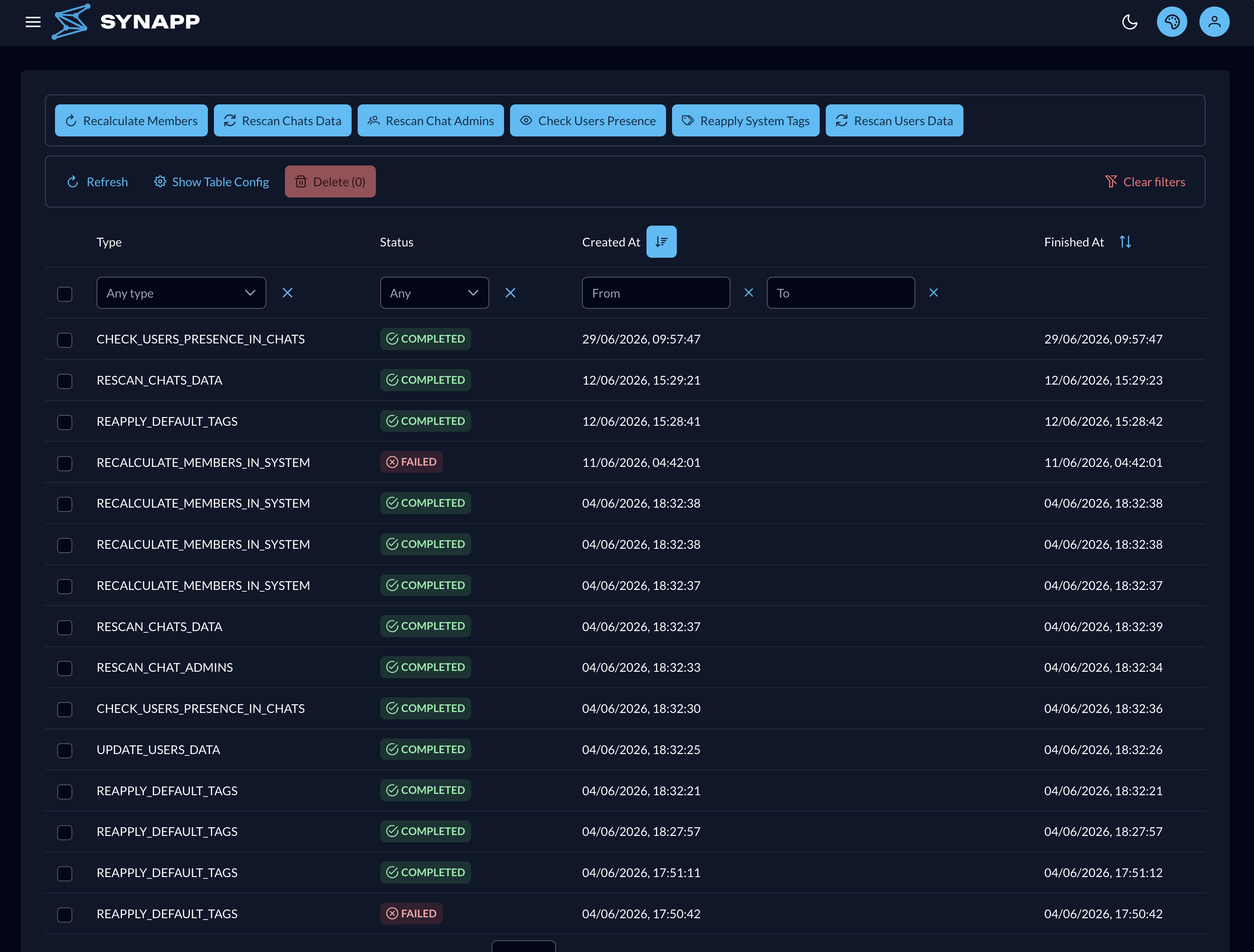
Task: Select row created 12/06/2026, 15:29:21
Action: (x=65, y=381)
